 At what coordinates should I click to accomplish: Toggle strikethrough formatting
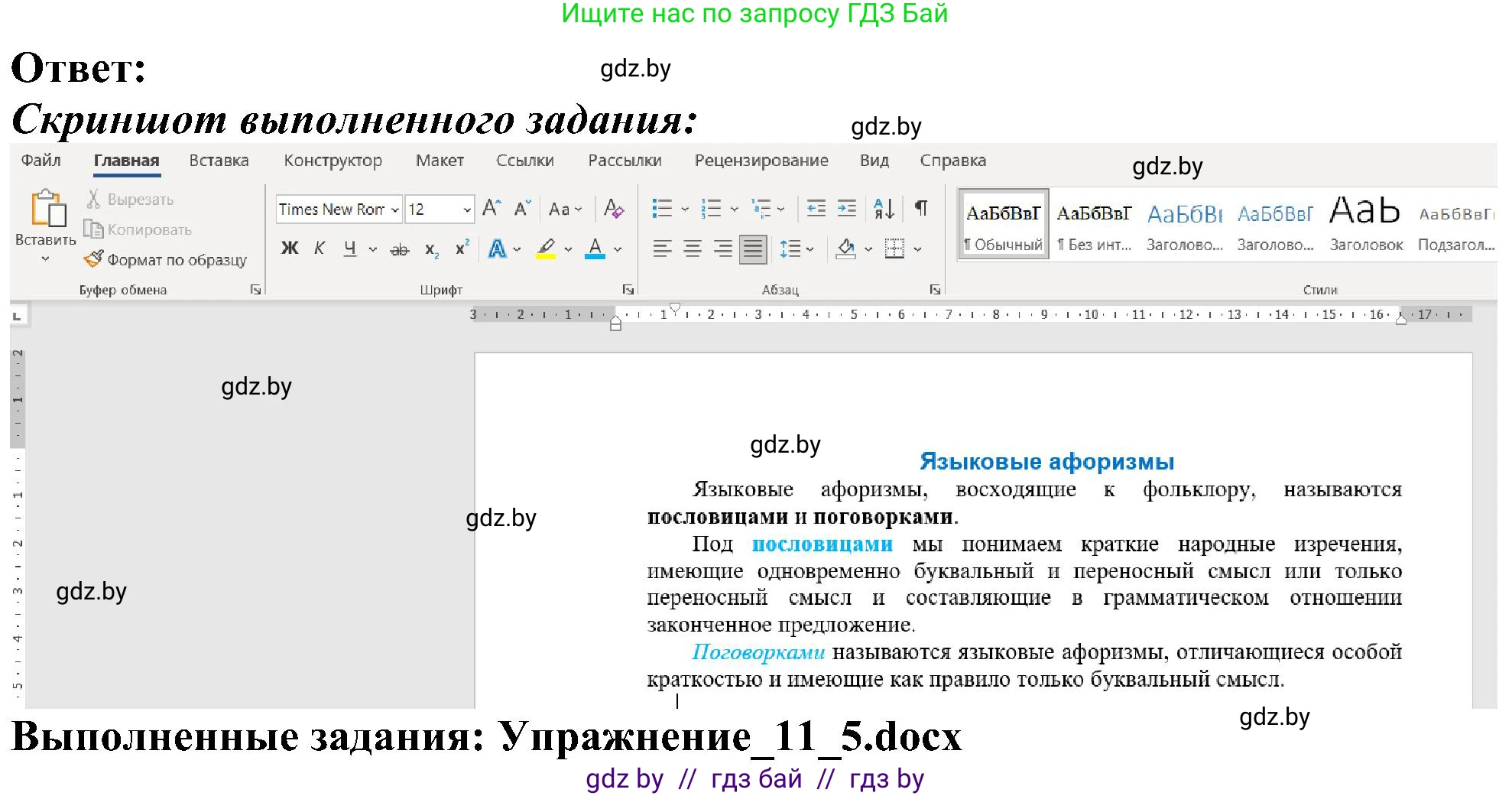pos(400,248)
